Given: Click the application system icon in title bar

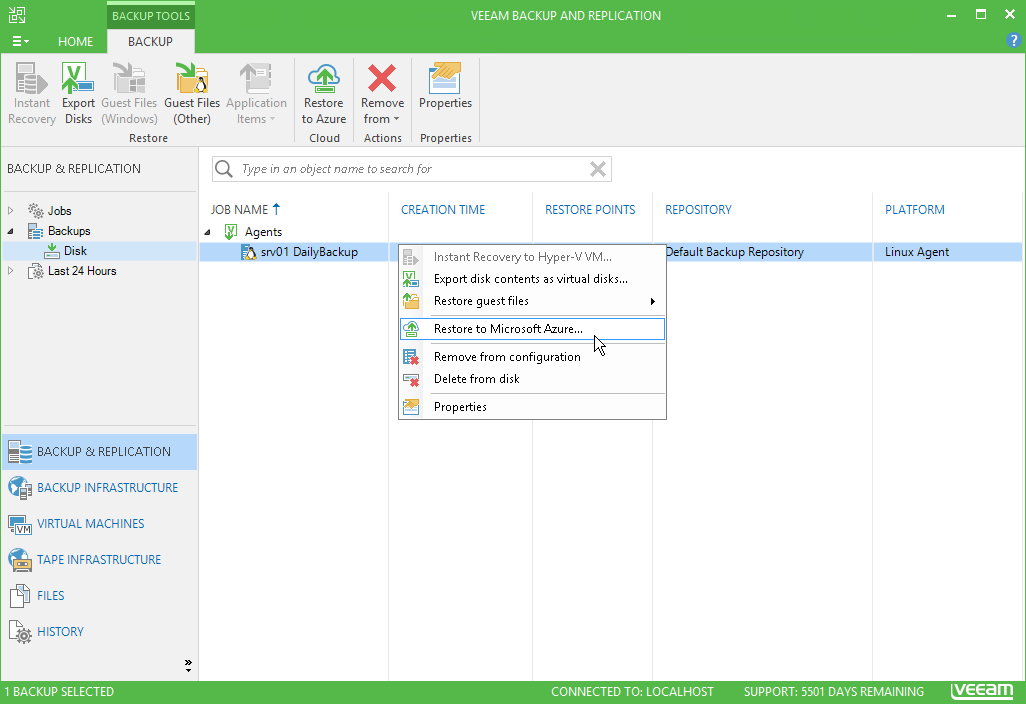Looking at the screenshot, I should [17, 15].
